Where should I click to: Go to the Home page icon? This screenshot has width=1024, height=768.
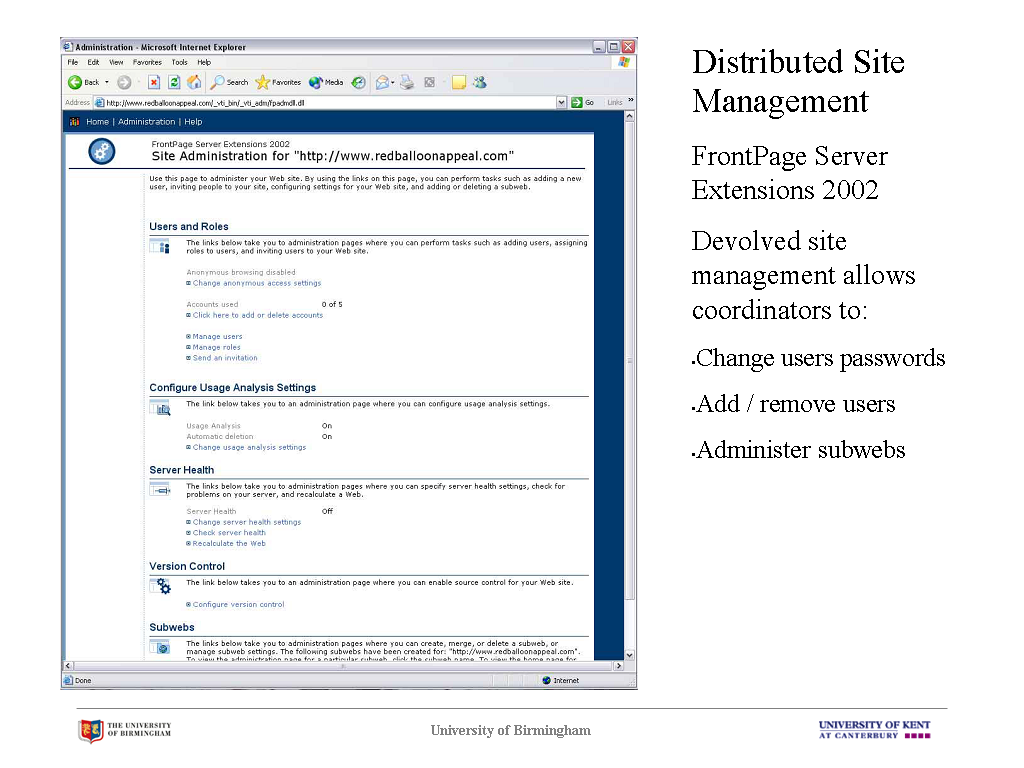(x=194, y=82)
